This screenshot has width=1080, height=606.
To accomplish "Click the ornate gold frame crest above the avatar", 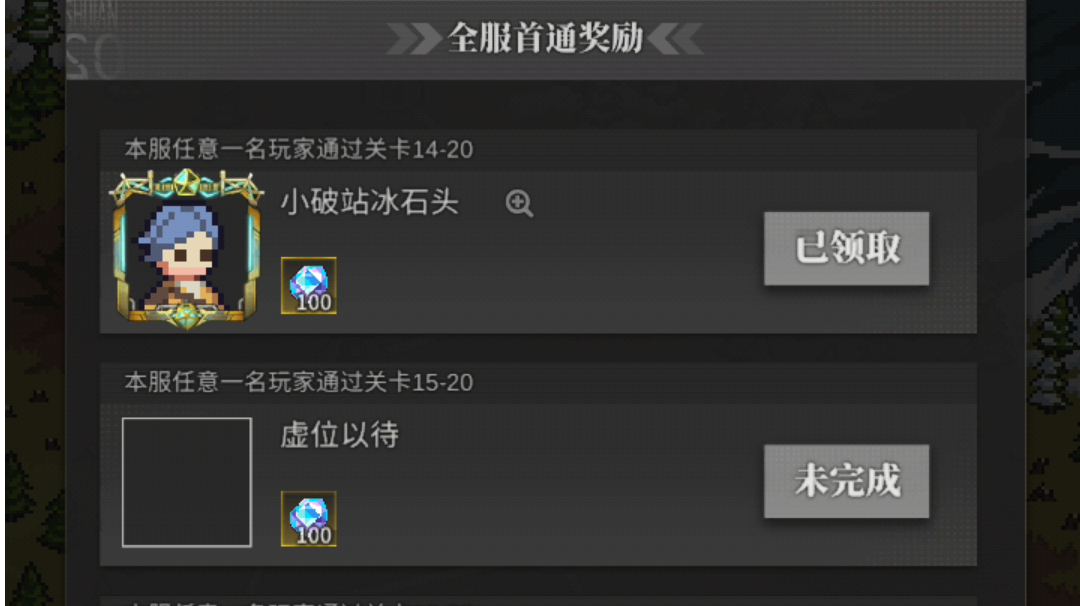I will coord(186,185).
